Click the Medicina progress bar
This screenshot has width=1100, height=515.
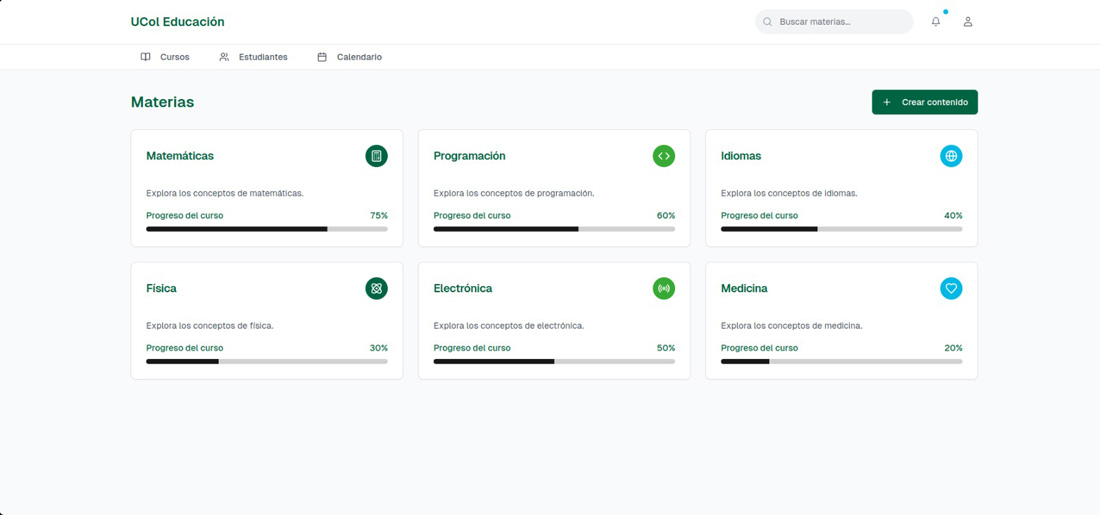842,361
